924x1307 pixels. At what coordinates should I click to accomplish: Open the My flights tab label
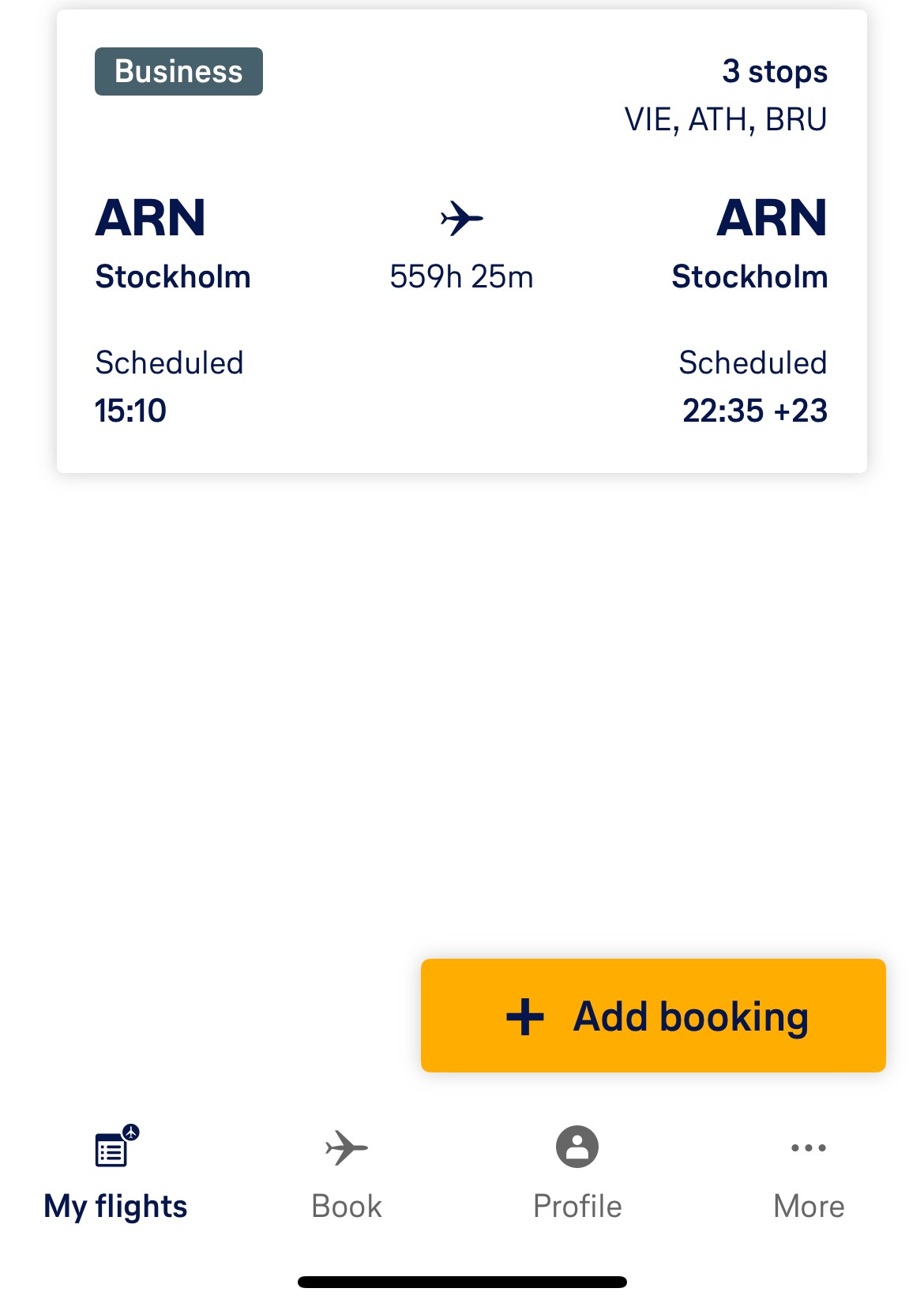point(115,1206)
